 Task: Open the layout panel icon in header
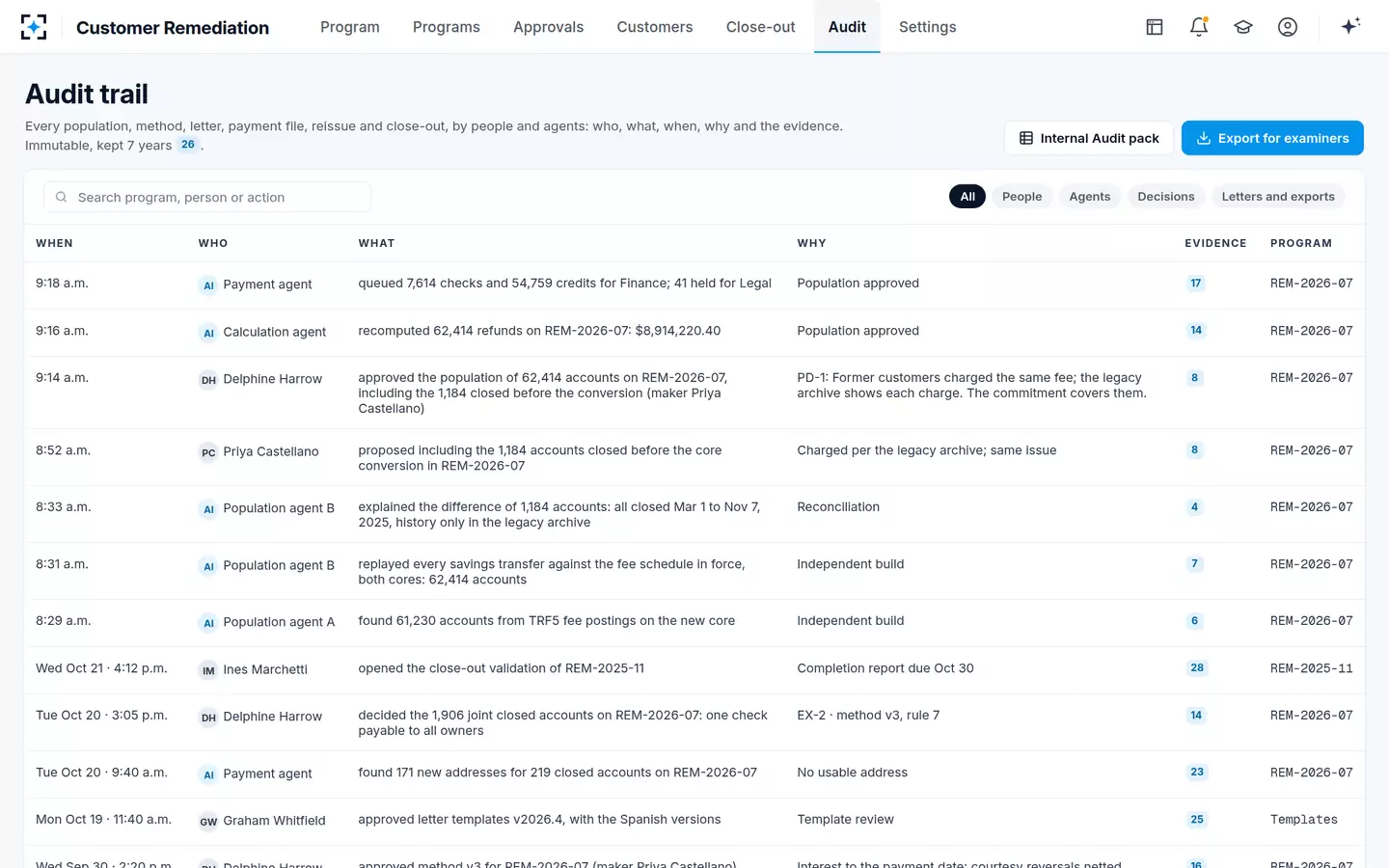[1155, 27]
